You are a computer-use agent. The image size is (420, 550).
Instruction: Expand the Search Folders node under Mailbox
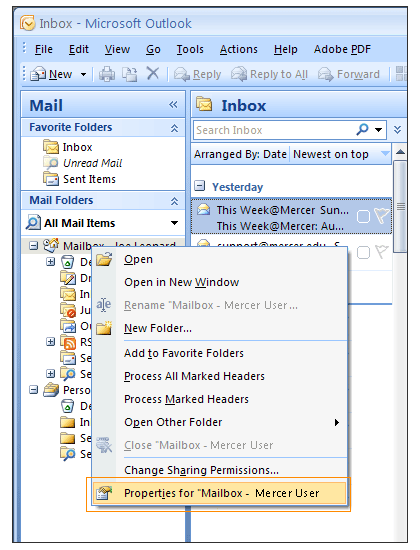point(51,373)
